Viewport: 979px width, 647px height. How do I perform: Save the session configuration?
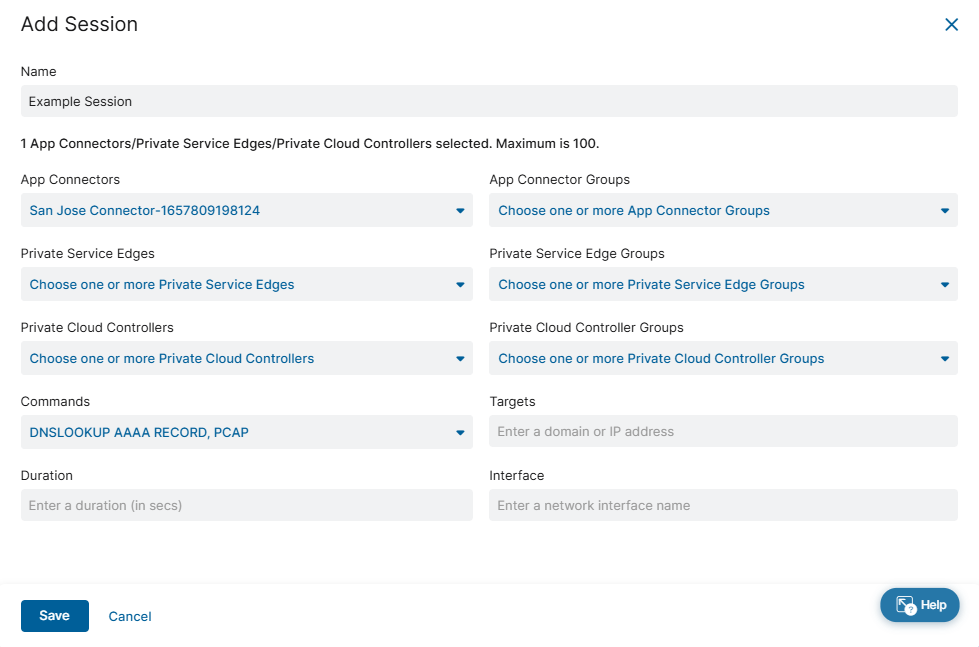pyautogui.click(x=54, y=616)
